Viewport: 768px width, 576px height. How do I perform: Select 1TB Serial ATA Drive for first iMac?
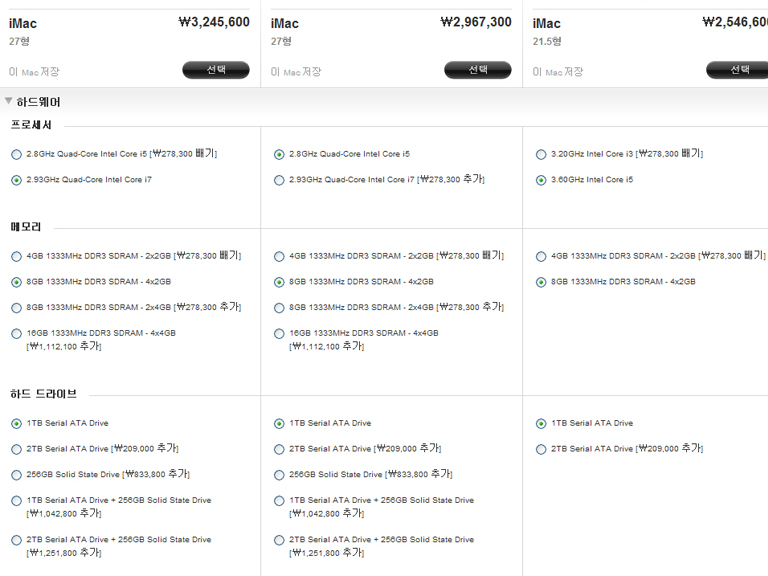[16, 424]
